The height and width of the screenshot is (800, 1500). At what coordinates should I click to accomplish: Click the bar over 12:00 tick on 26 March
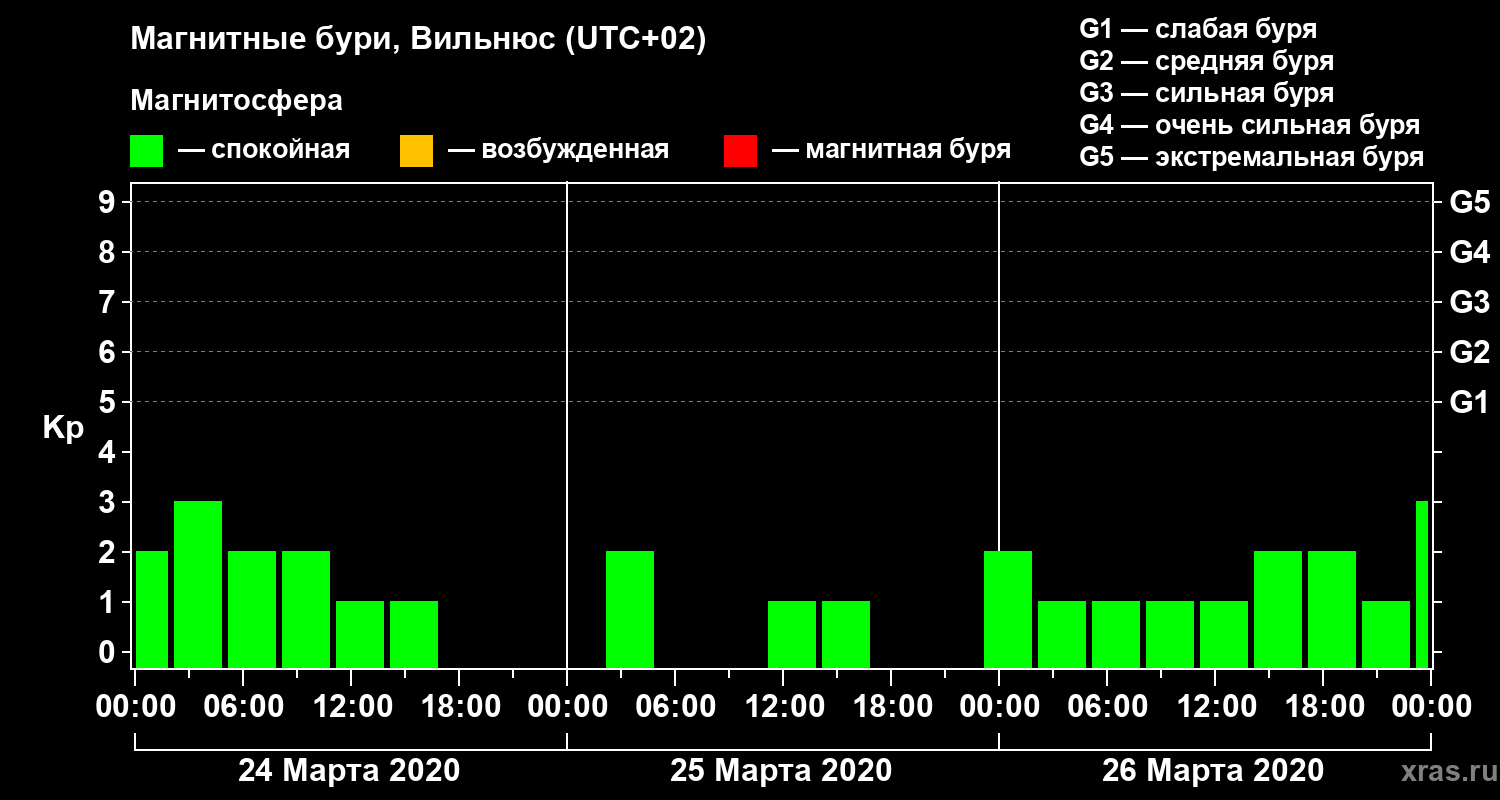coord(1224,634)
